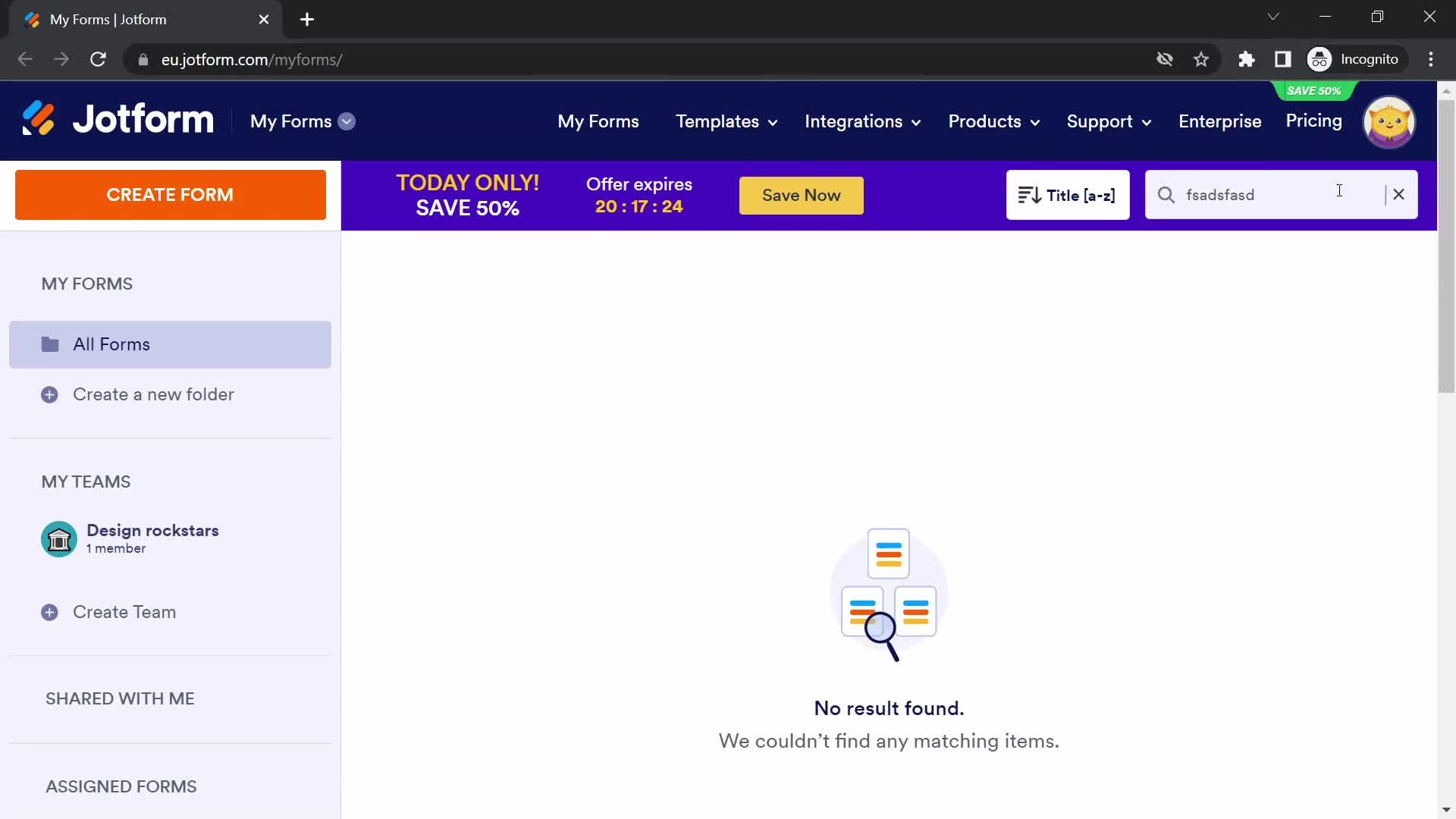The image size is (1456, 819).
Task: Select the Pricing menu item
Action: 1314,120
